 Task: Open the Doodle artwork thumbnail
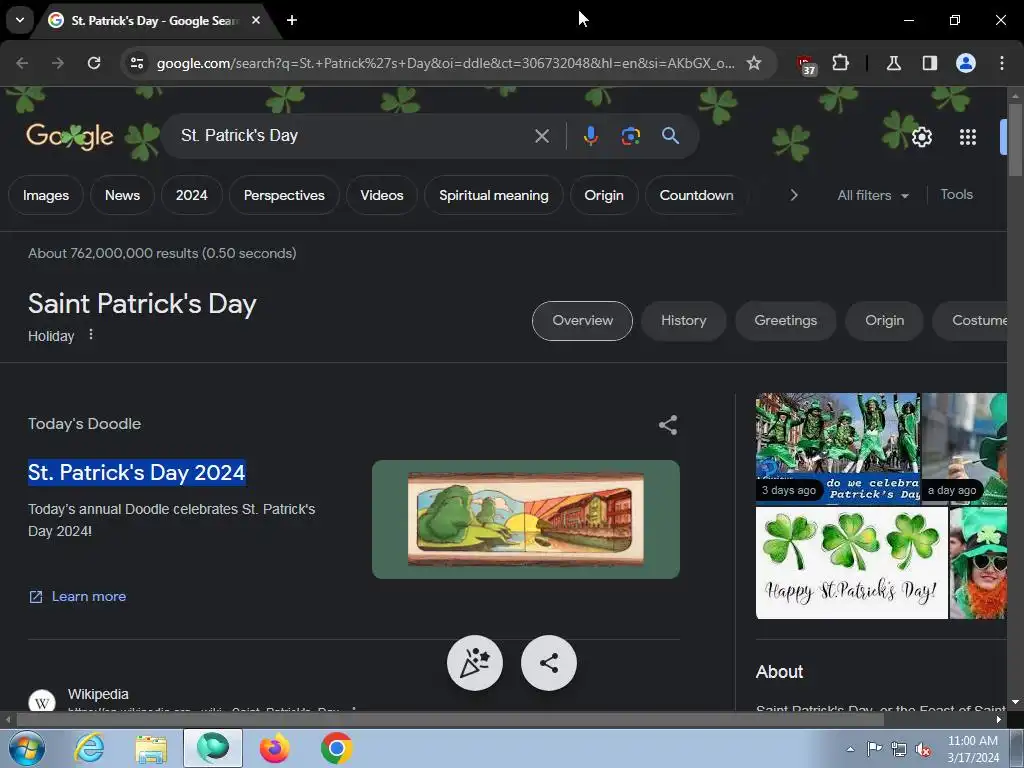[526, 519]
